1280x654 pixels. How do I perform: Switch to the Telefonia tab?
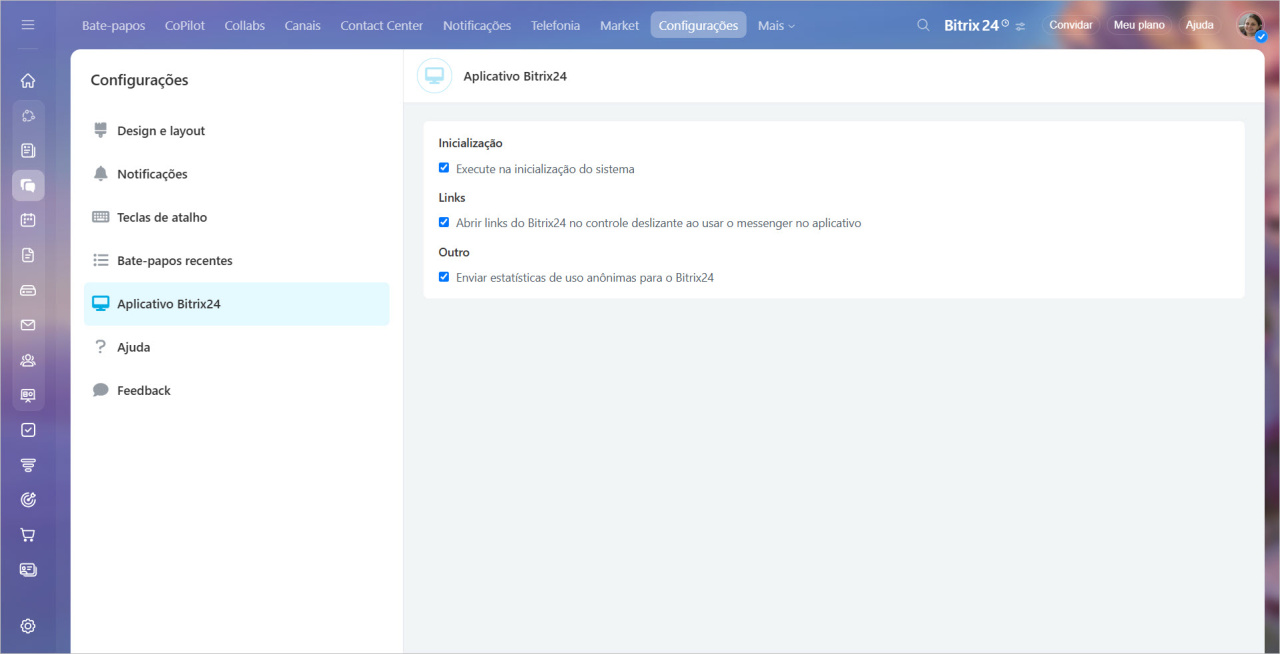[x=555, y=26]
